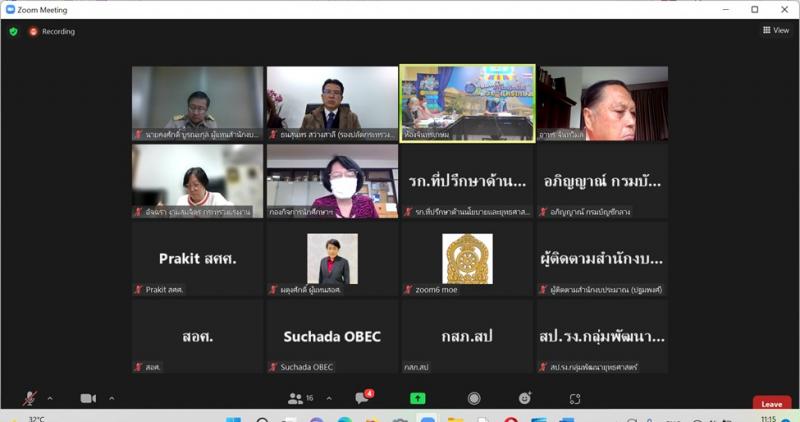Select the สป.รง.กลุ่มพัฒนา... participant tile
The height and width of the screenshot is (422, 800).
coord(602,336)
